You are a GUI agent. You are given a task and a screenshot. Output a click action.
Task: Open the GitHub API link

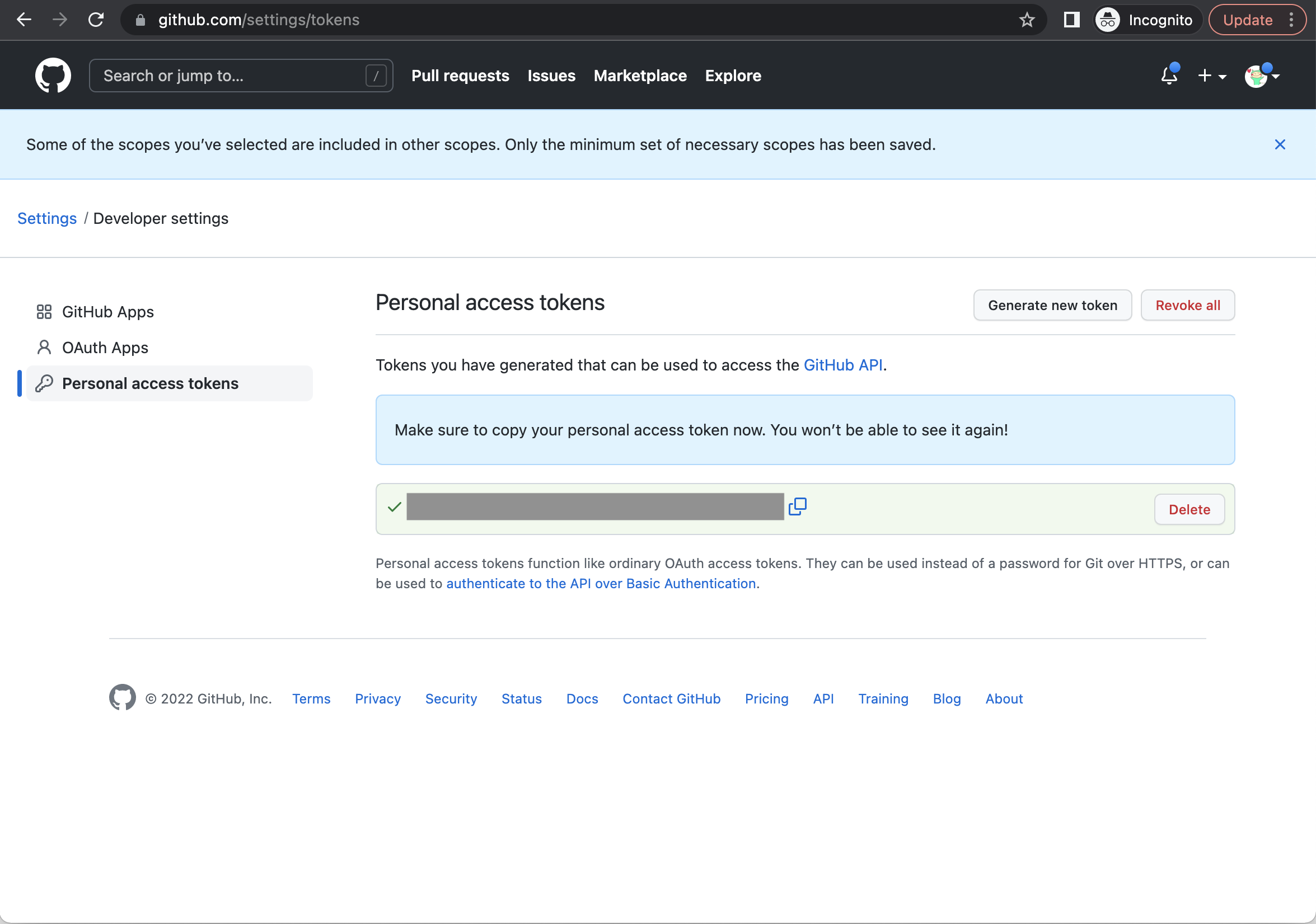point(842,365)
